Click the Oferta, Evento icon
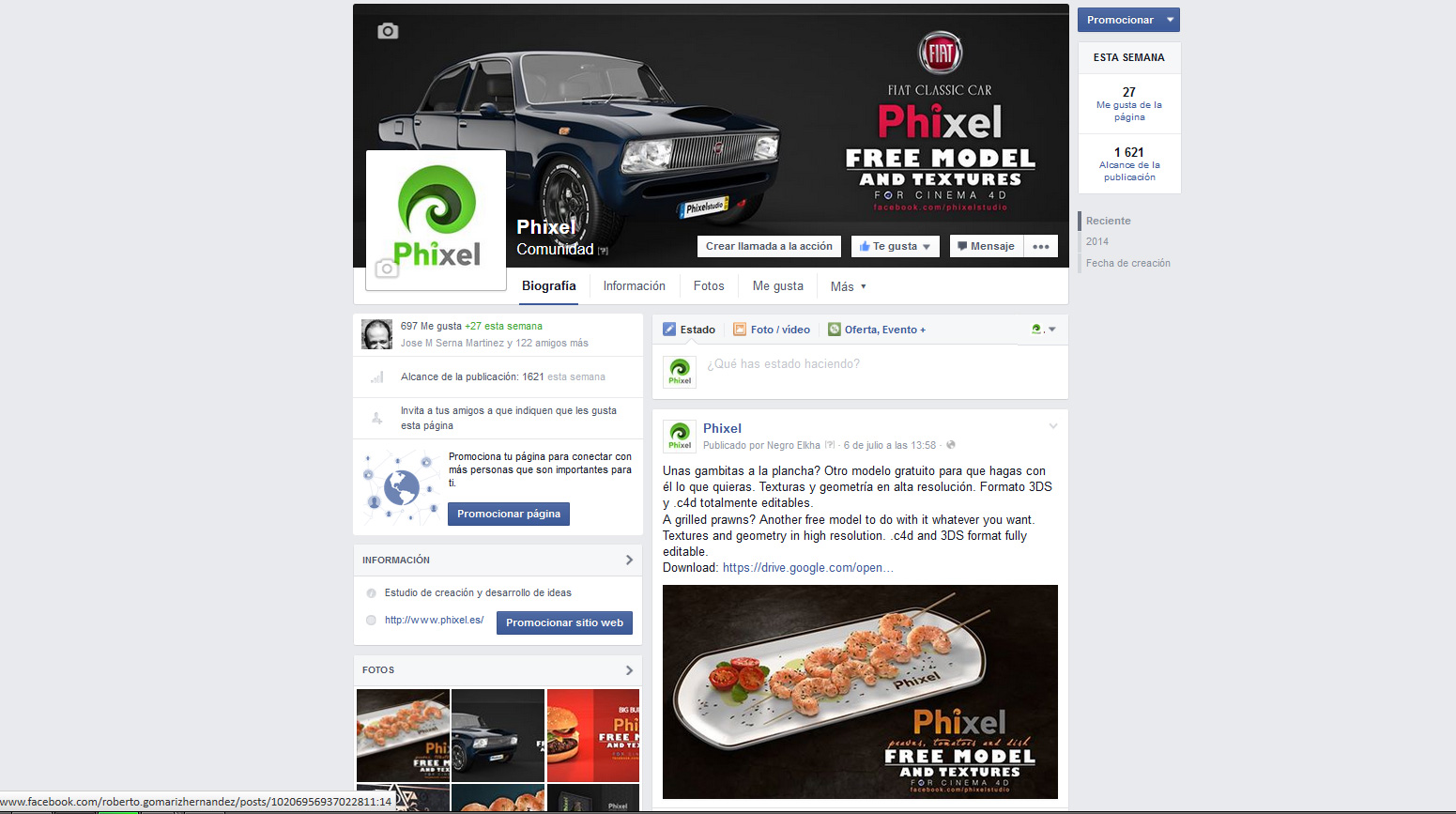 834,330
